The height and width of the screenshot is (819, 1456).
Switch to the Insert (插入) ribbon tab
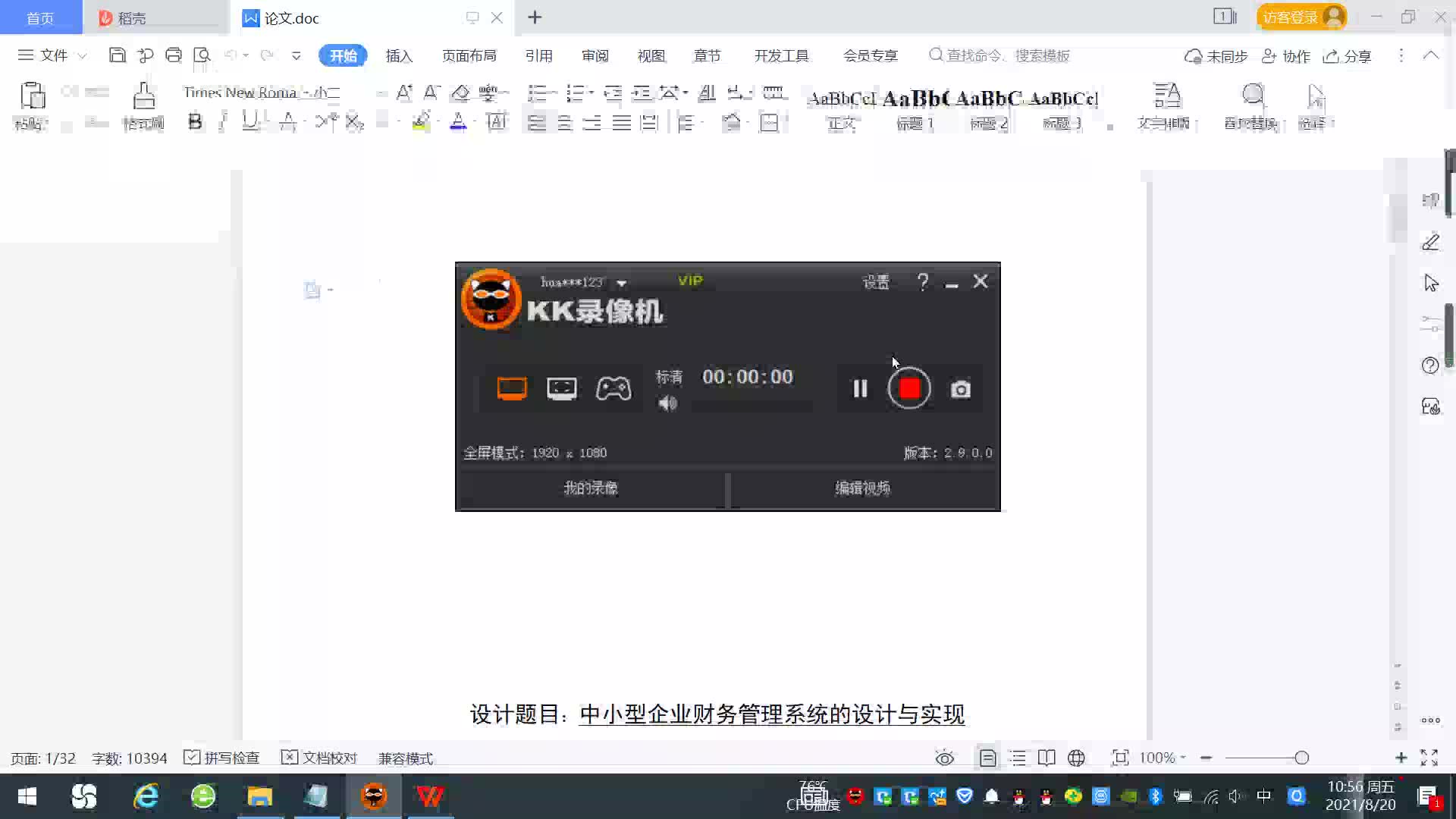399,55
